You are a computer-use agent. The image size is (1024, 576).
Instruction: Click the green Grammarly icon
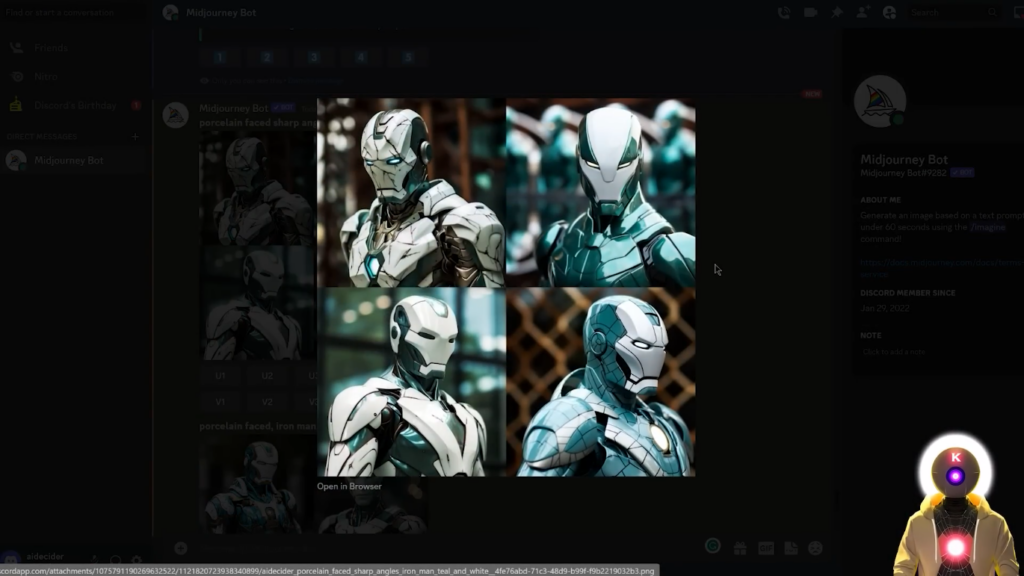click(712, 546)
